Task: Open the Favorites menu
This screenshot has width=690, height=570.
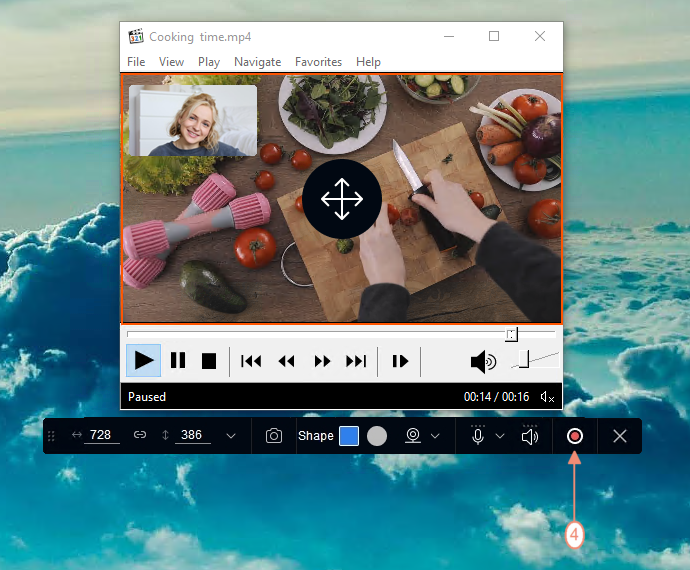Action: click(318, 62)
